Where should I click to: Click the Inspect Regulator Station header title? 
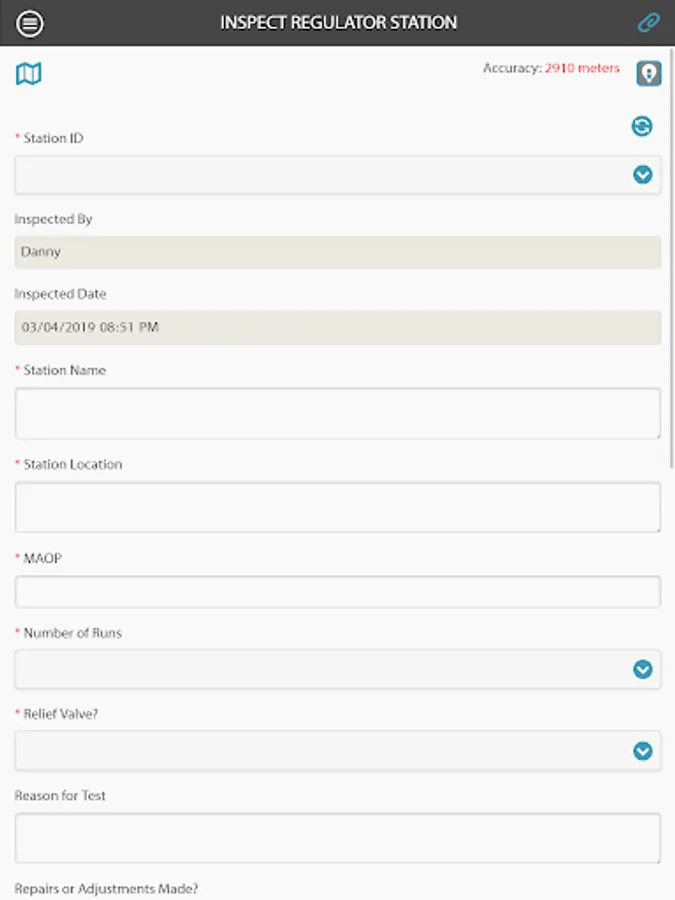pos(339,22)
